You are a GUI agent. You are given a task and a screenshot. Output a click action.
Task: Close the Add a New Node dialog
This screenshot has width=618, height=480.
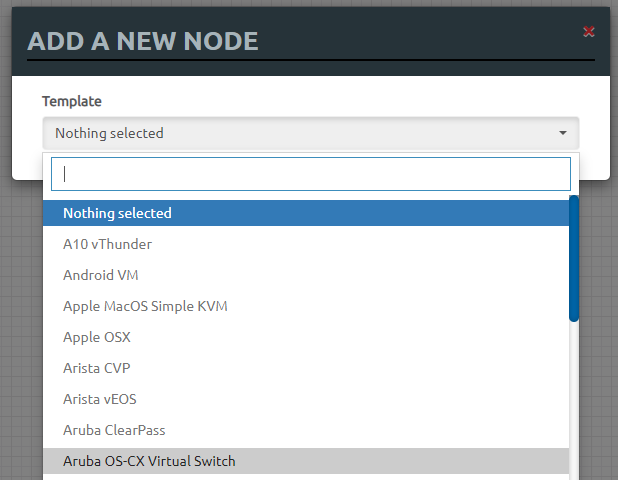(x=589, y=32)
